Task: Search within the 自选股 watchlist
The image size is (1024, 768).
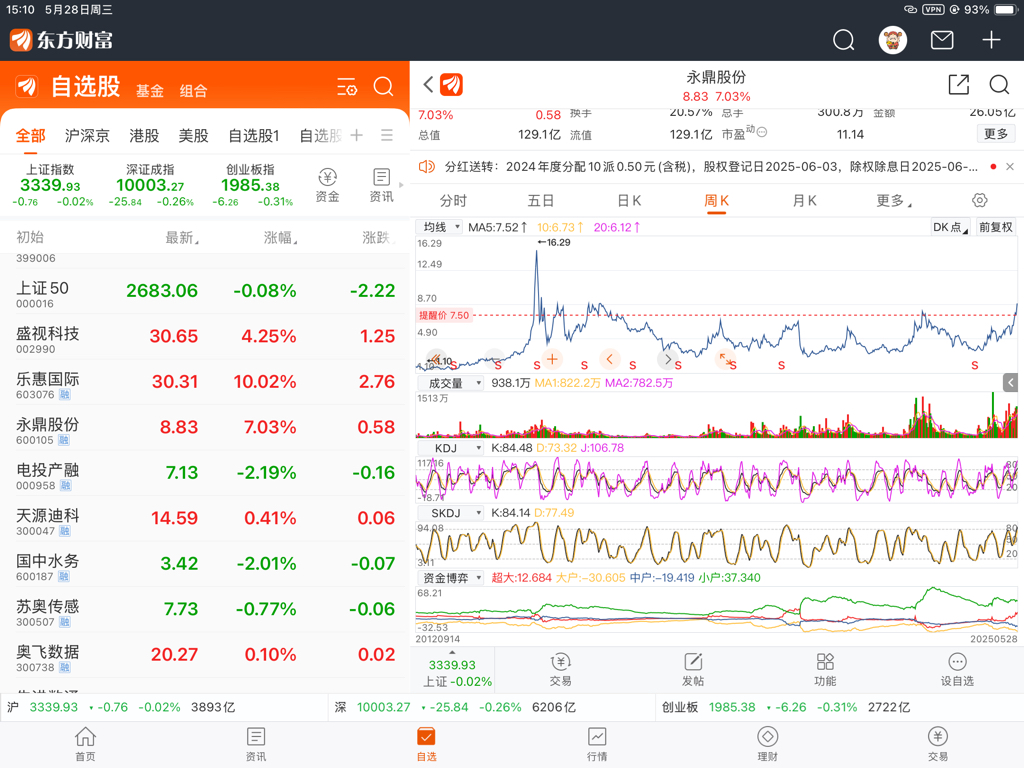Action: [383, 87]
